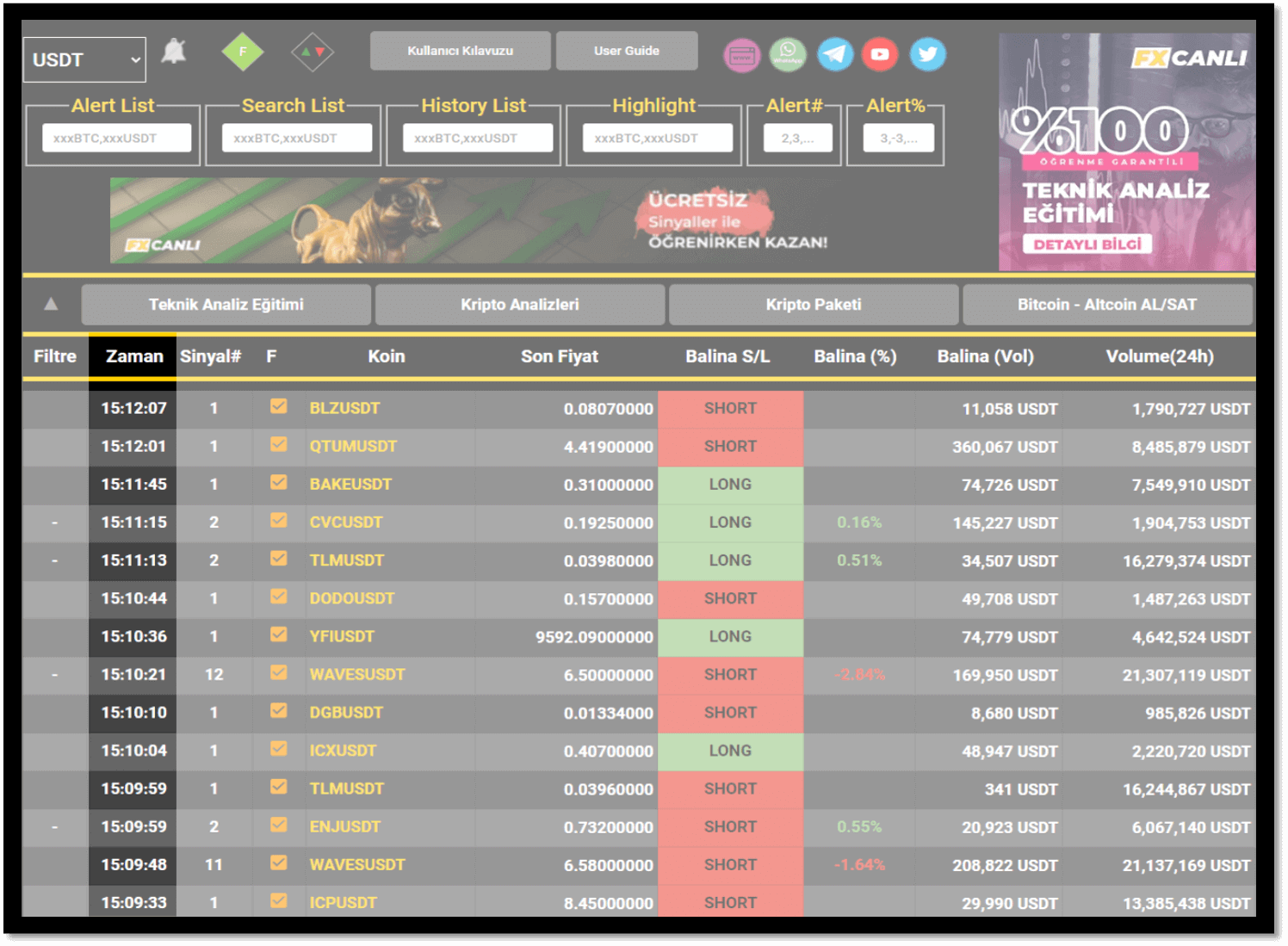The image size is (1288, 946).
Task: Open the Telegram channel icon
Action: tap(834, 55)
